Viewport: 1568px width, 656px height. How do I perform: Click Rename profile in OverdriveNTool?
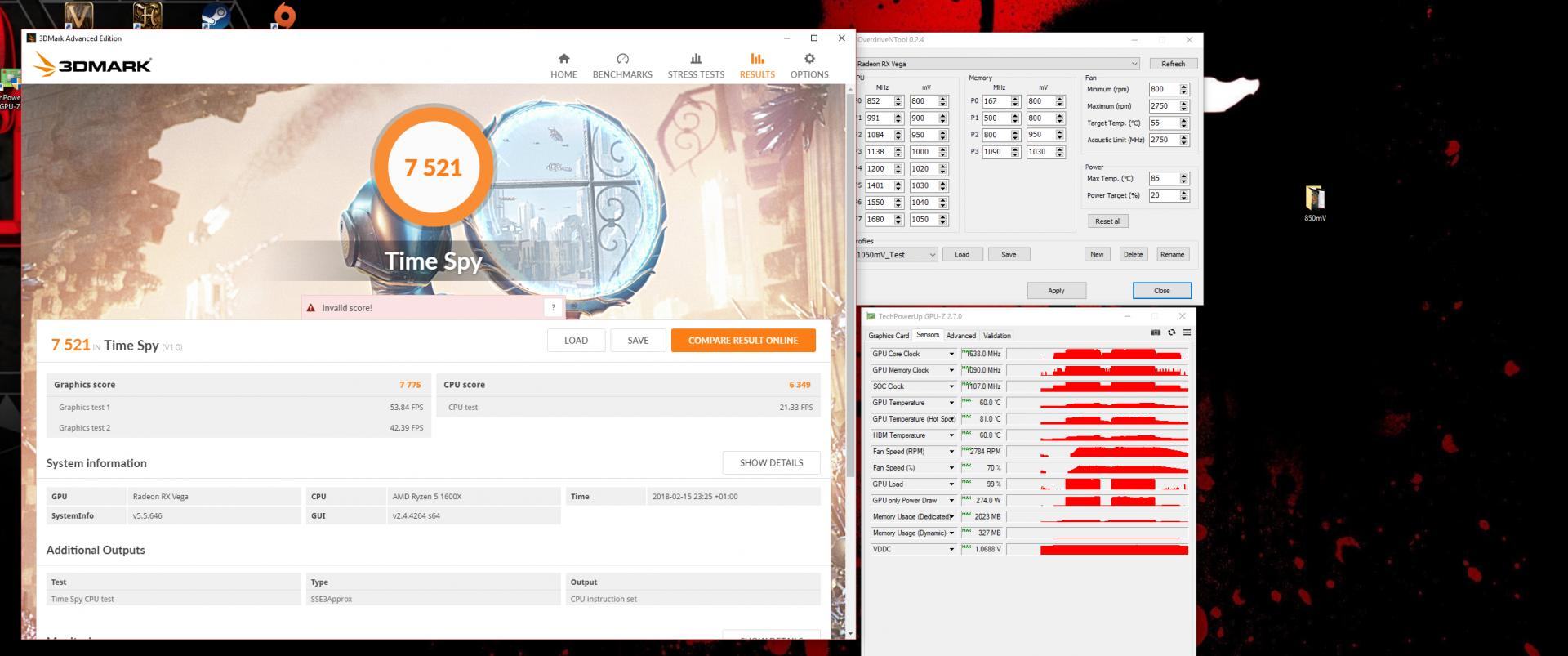point(1172,255)
